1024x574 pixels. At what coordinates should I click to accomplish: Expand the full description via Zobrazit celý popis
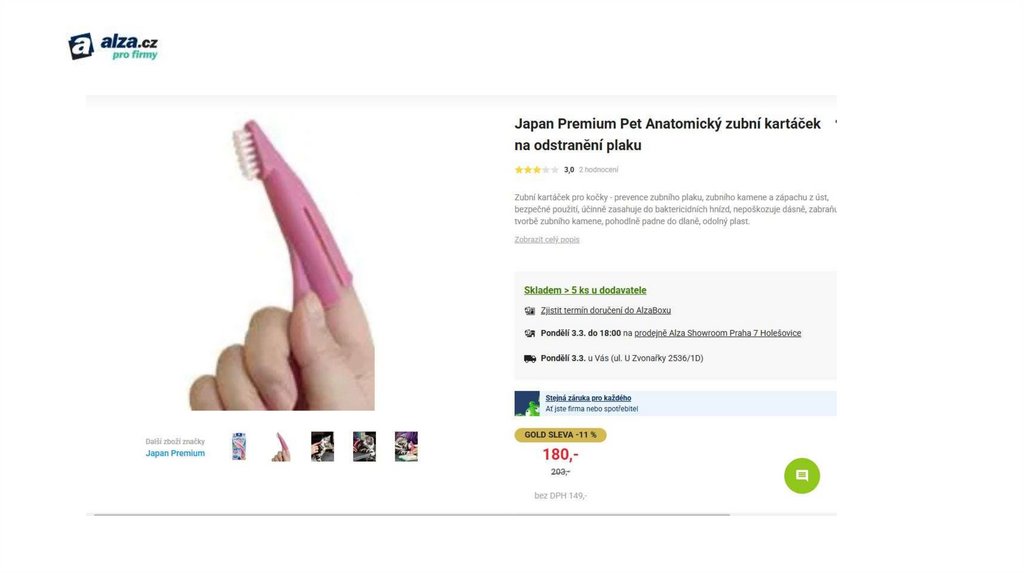click(547, 240)
